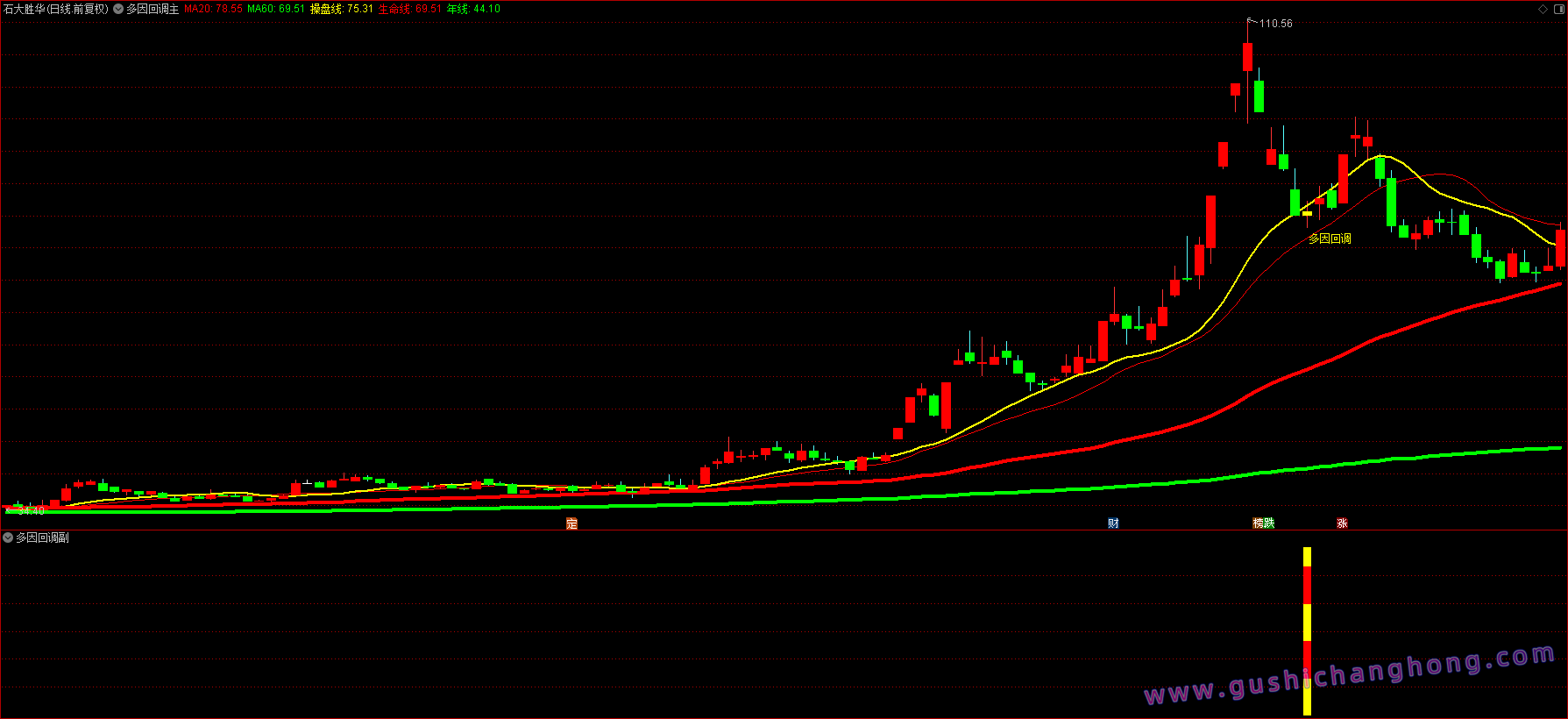Image resolution: width=1568 pixels, height=719 pixels.
Task: Click the orange 榜 marker icon
Action: pos(1259,523)
